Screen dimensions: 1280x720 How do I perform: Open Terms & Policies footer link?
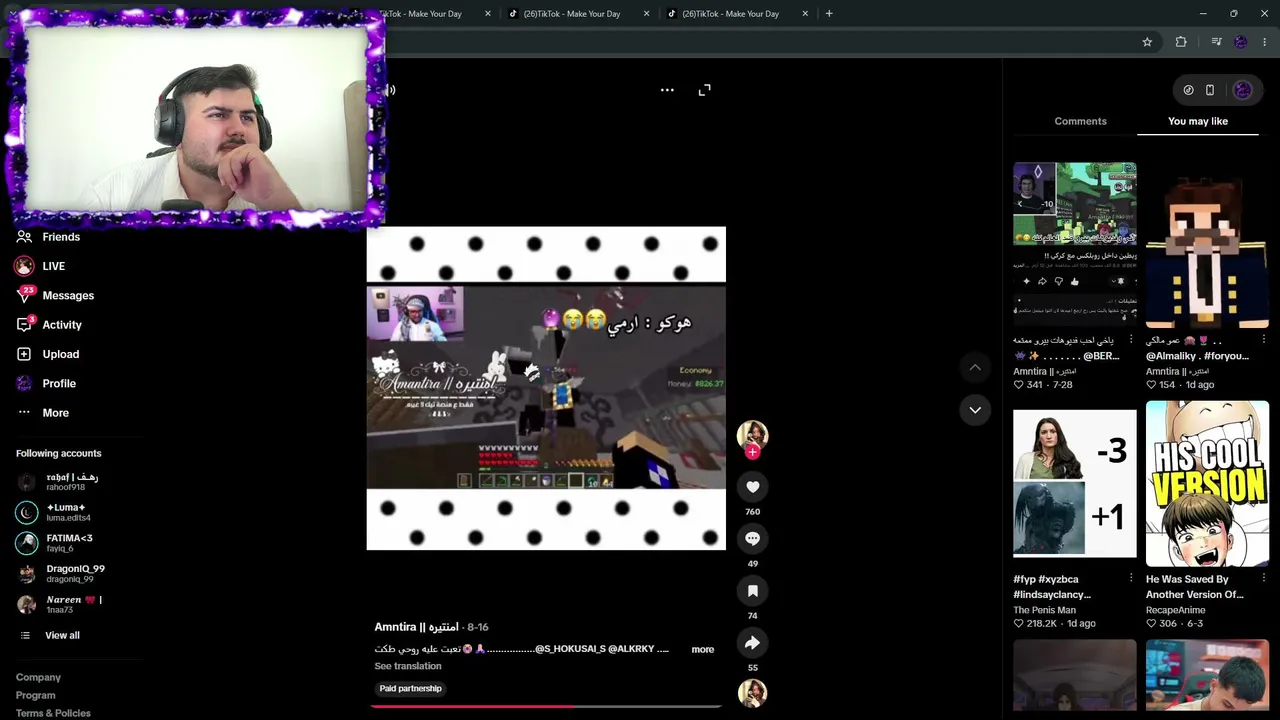click(53, 713)
